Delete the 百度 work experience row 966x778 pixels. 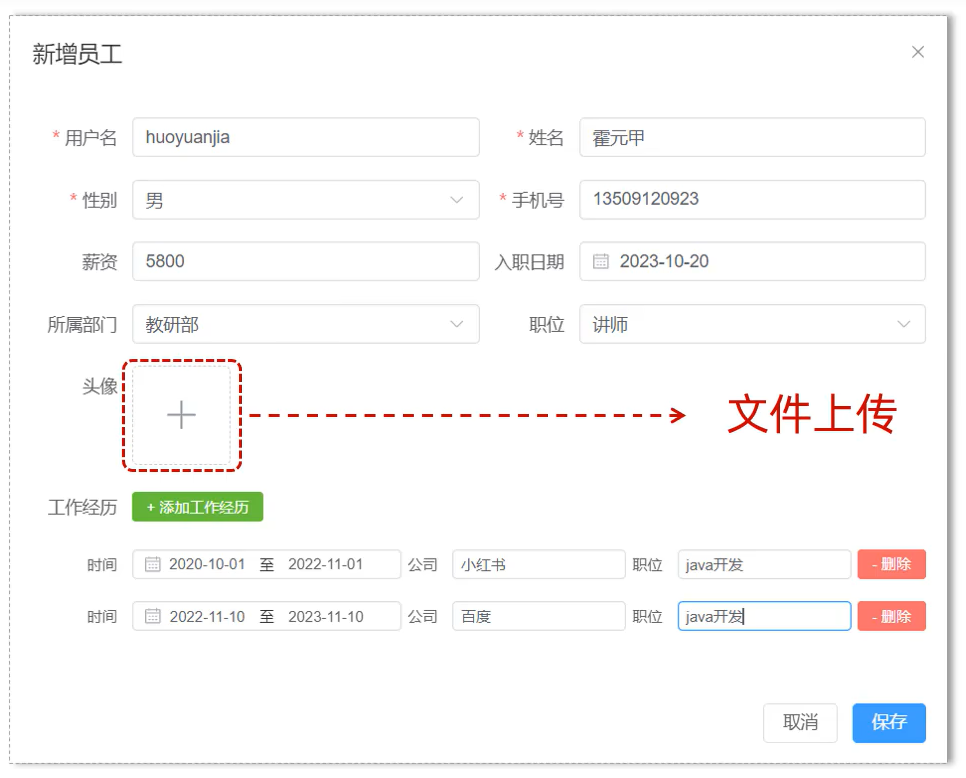coord(891,616)
